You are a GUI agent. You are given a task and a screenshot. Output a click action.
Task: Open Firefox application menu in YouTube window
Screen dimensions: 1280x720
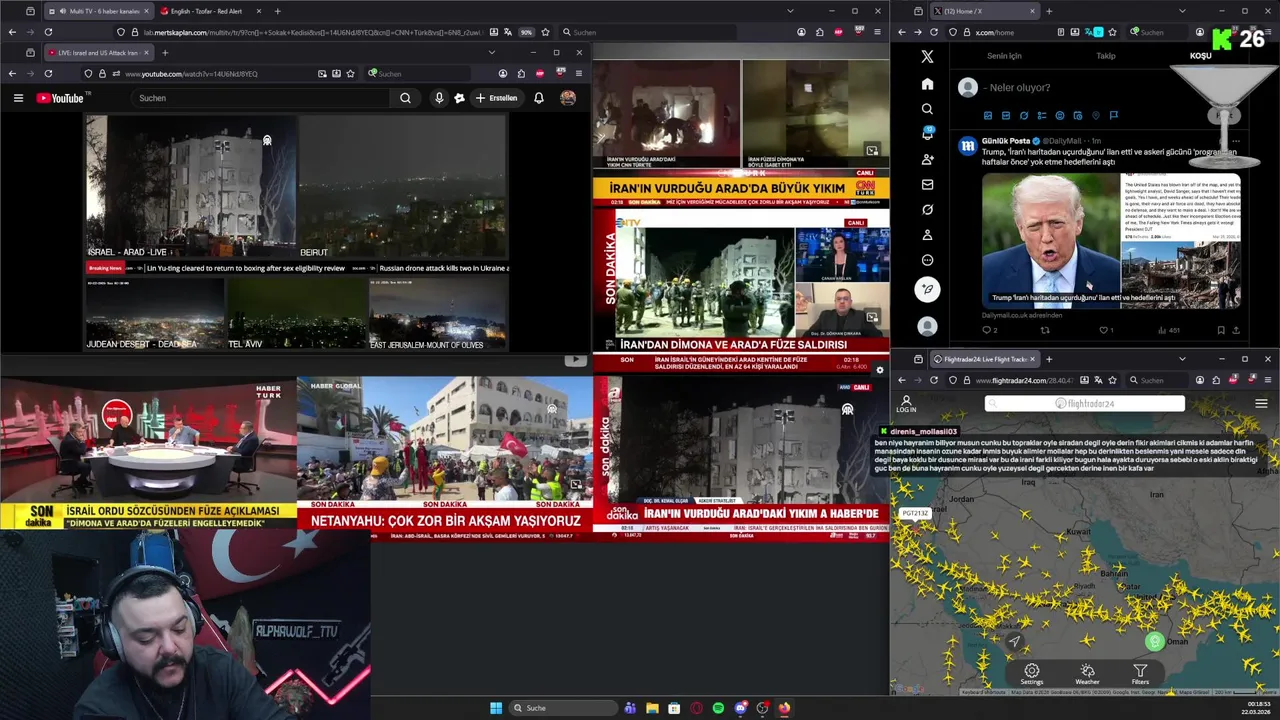[578, 73]
